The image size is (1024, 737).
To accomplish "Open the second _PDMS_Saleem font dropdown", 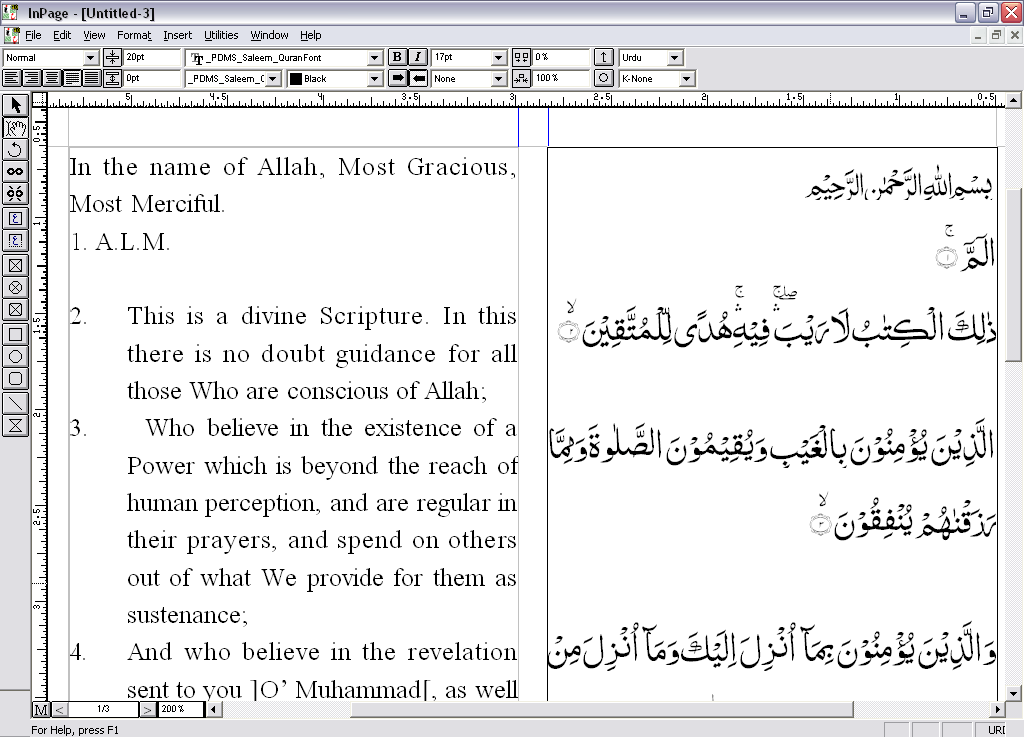I will (x=273, y=78).
